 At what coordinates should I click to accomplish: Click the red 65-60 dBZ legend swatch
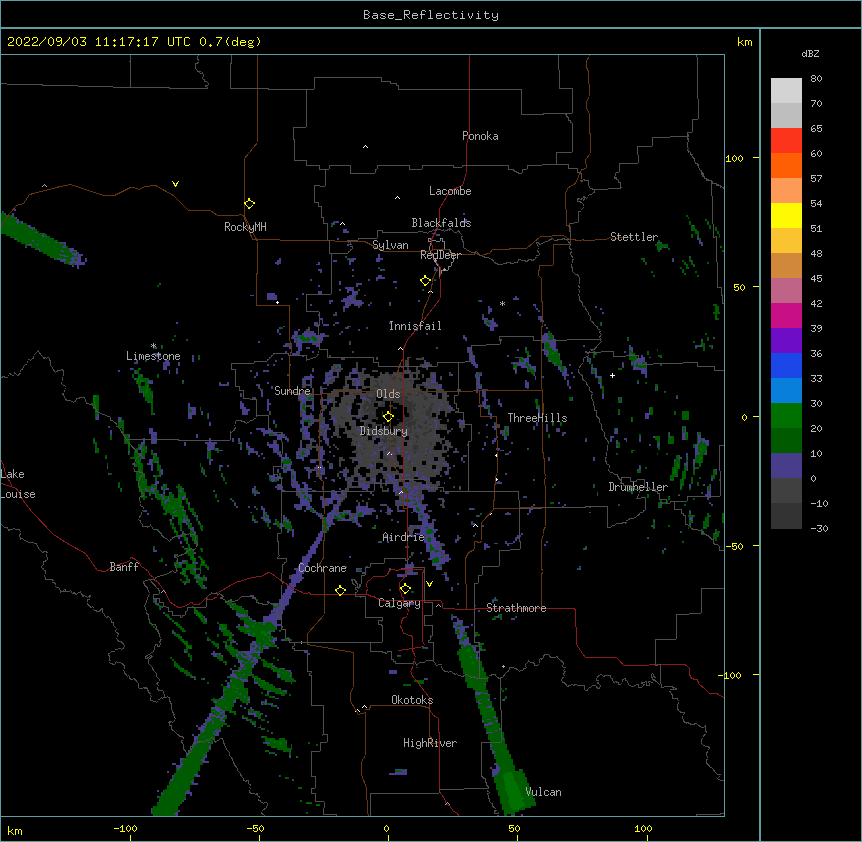tap(786, 141)
